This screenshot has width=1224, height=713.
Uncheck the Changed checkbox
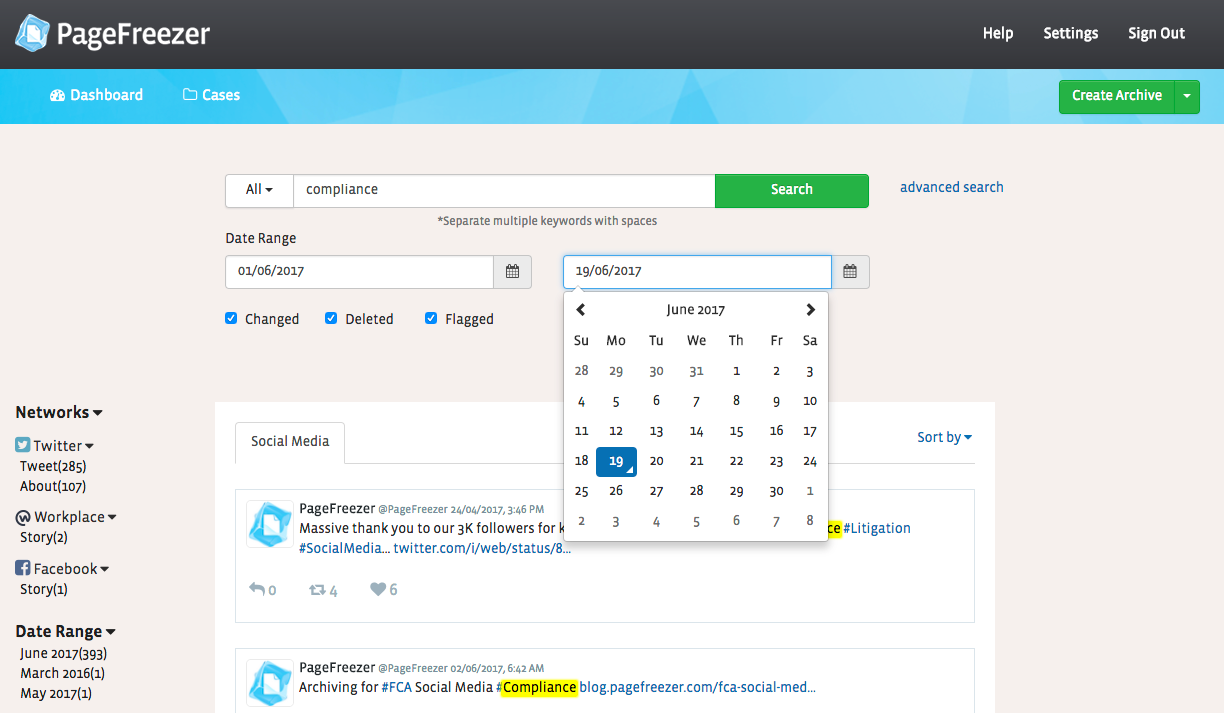tap(232, 318)
